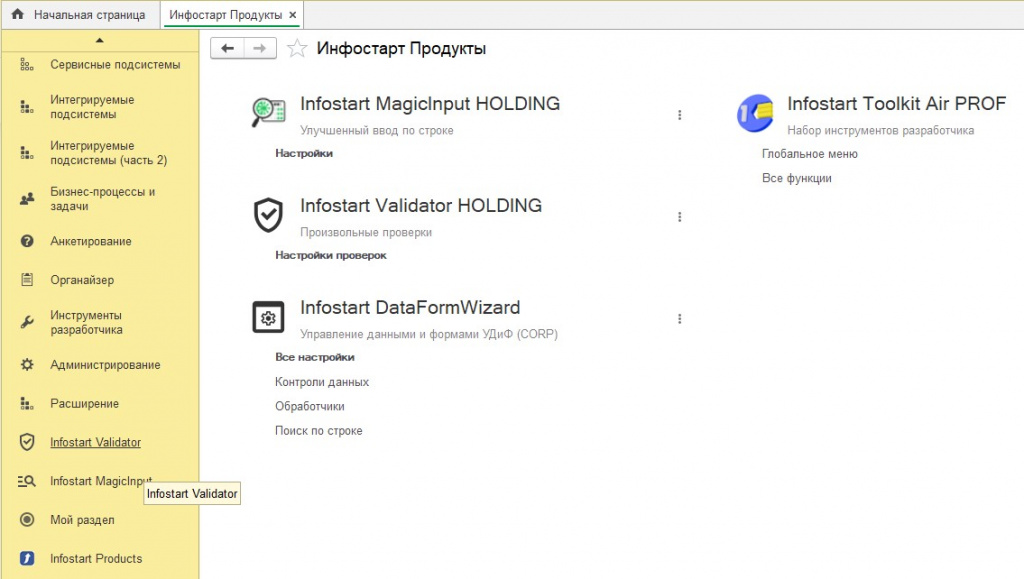Open Все функции link
The image size is (1024, 579).
[797, 178]
